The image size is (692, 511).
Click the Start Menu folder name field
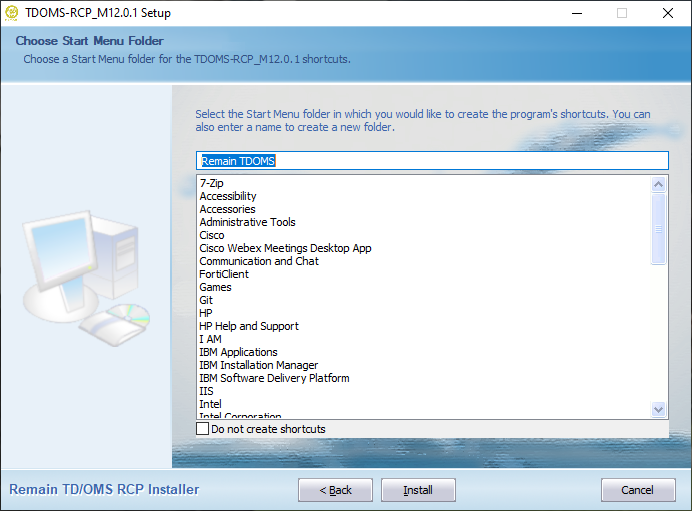click(431, 161)
